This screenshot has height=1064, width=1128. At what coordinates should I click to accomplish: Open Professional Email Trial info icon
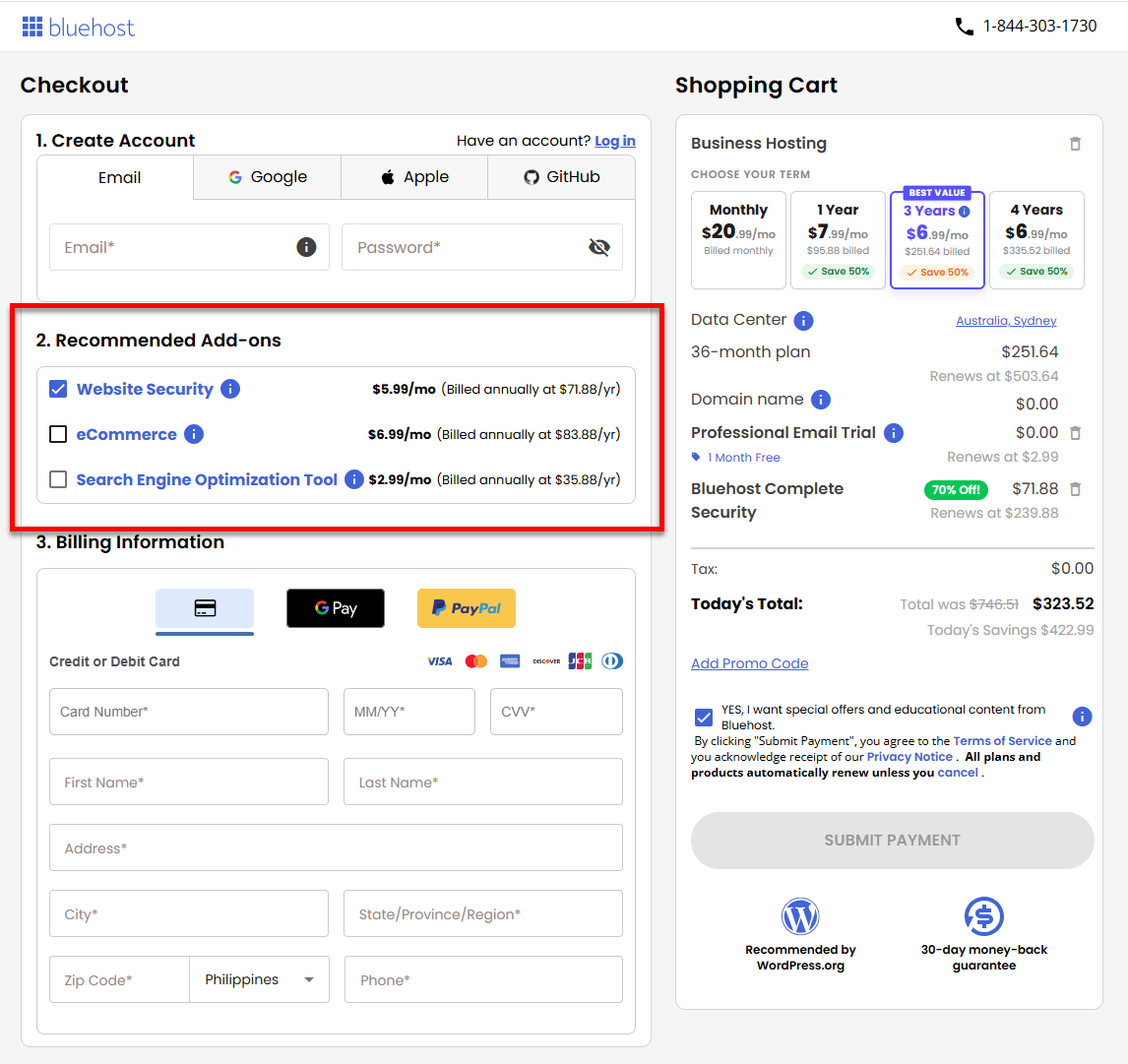pos(894,433)
